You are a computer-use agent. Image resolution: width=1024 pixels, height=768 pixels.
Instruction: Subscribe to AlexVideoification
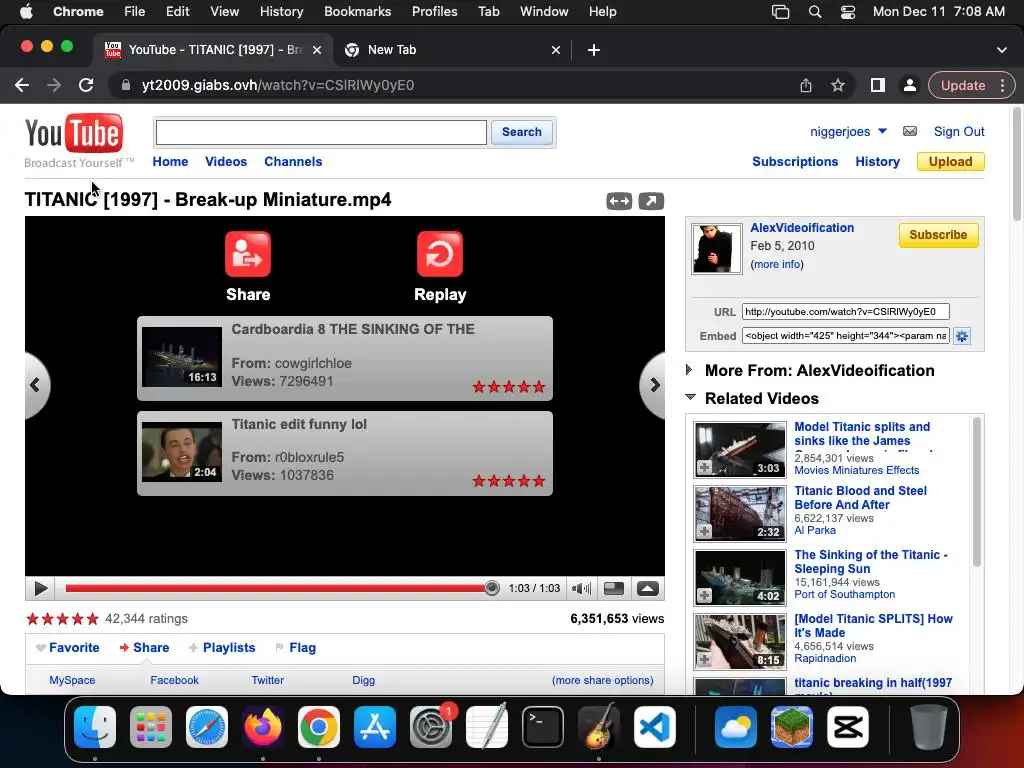point(938,235)
